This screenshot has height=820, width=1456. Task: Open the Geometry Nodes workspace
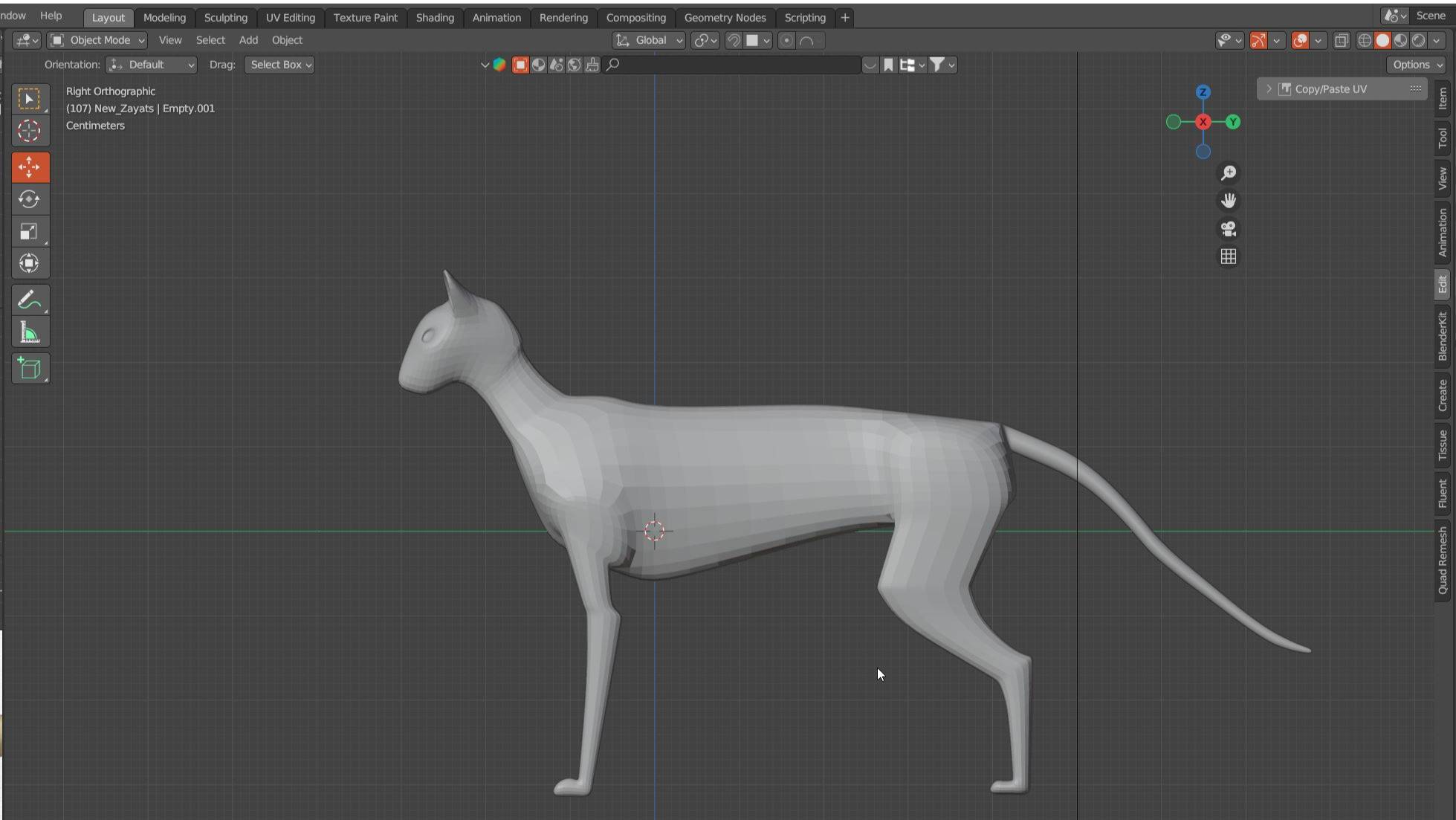click(725, 17)
